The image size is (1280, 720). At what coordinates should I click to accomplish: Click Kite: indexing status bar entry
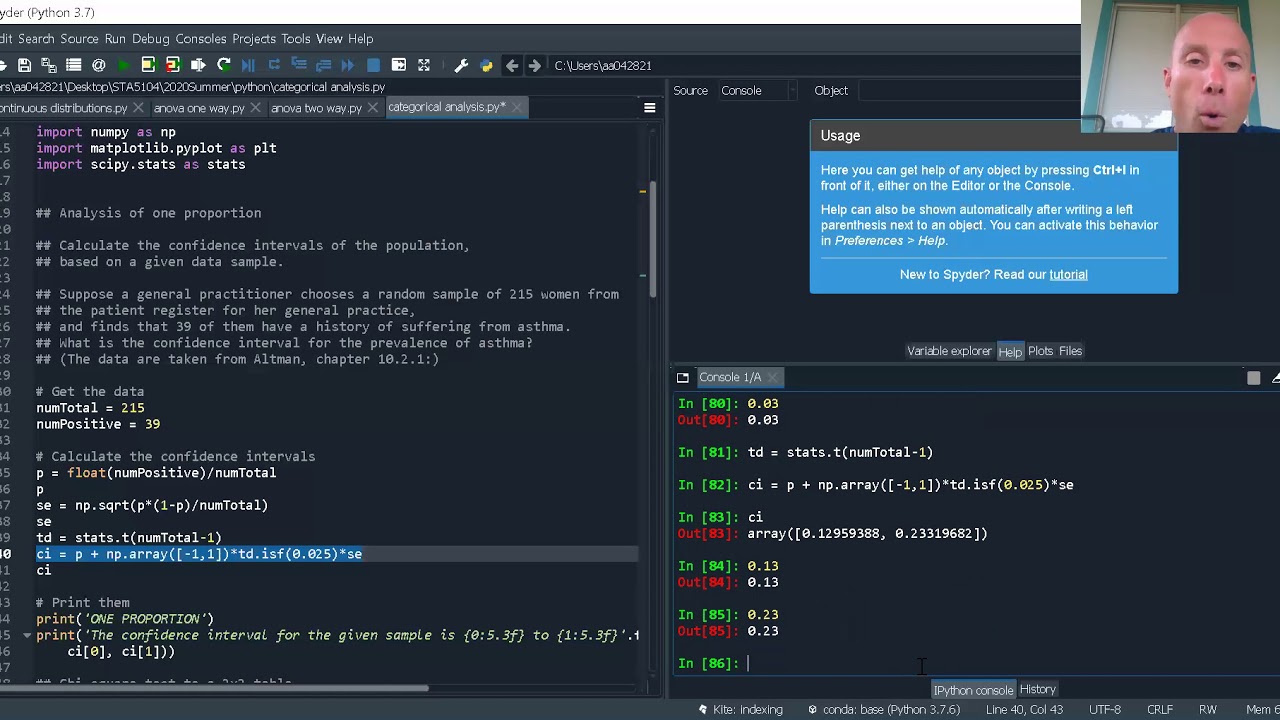click(x=741, y=709)
